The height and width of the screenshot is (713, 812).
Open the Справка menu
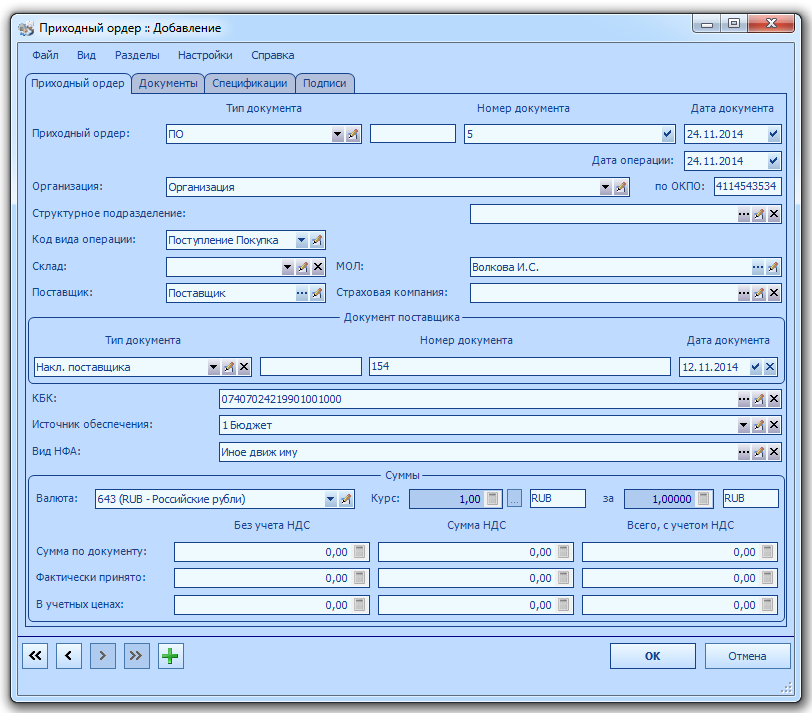tap(273, 55)
